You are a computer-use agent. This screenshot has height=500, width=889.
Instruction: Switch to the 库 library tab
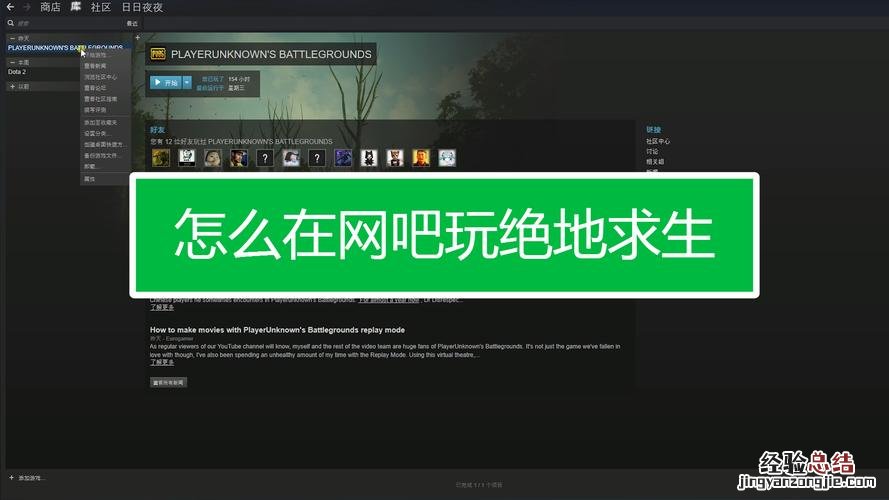point(75,7)
